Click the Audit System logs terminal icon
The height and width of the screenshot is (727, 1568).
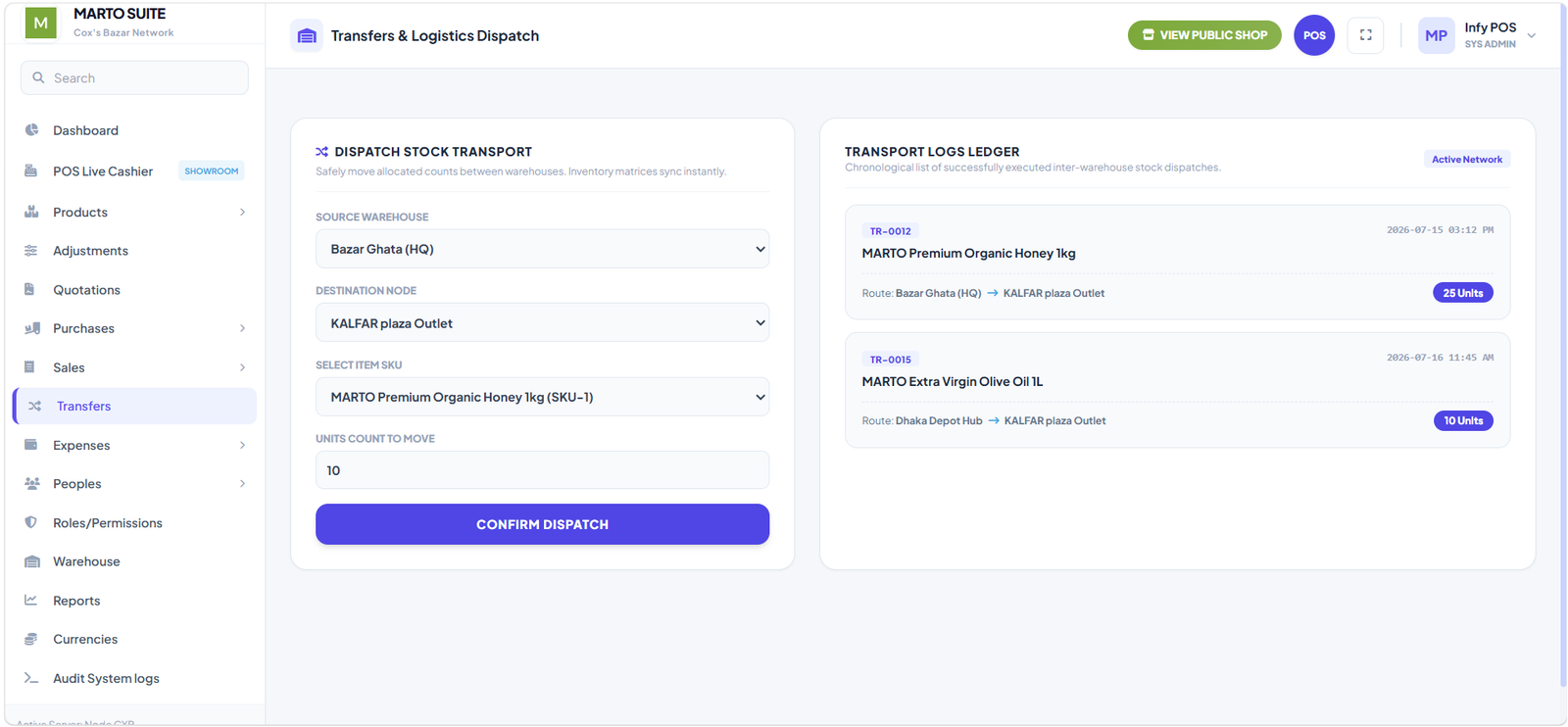(x=31, y=678)
